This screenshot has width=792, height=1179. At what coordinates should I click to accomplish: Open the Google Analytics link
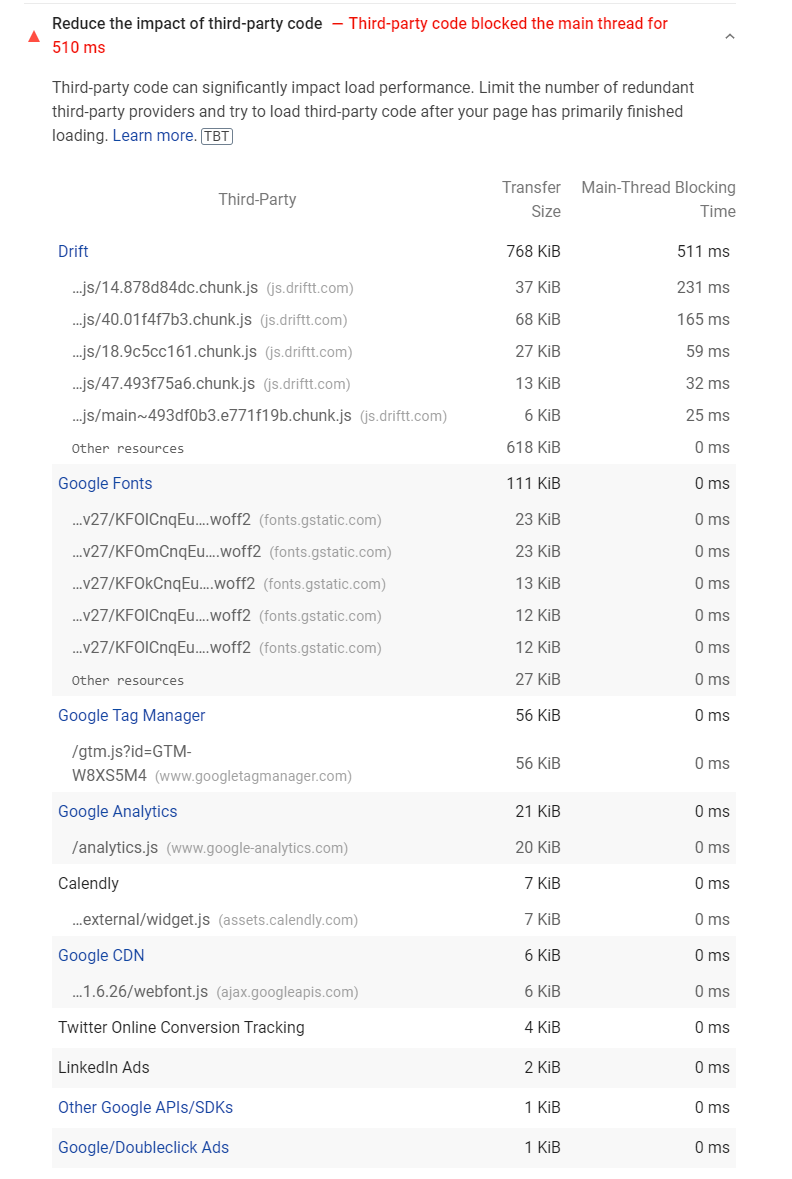(x=117, y=812)
